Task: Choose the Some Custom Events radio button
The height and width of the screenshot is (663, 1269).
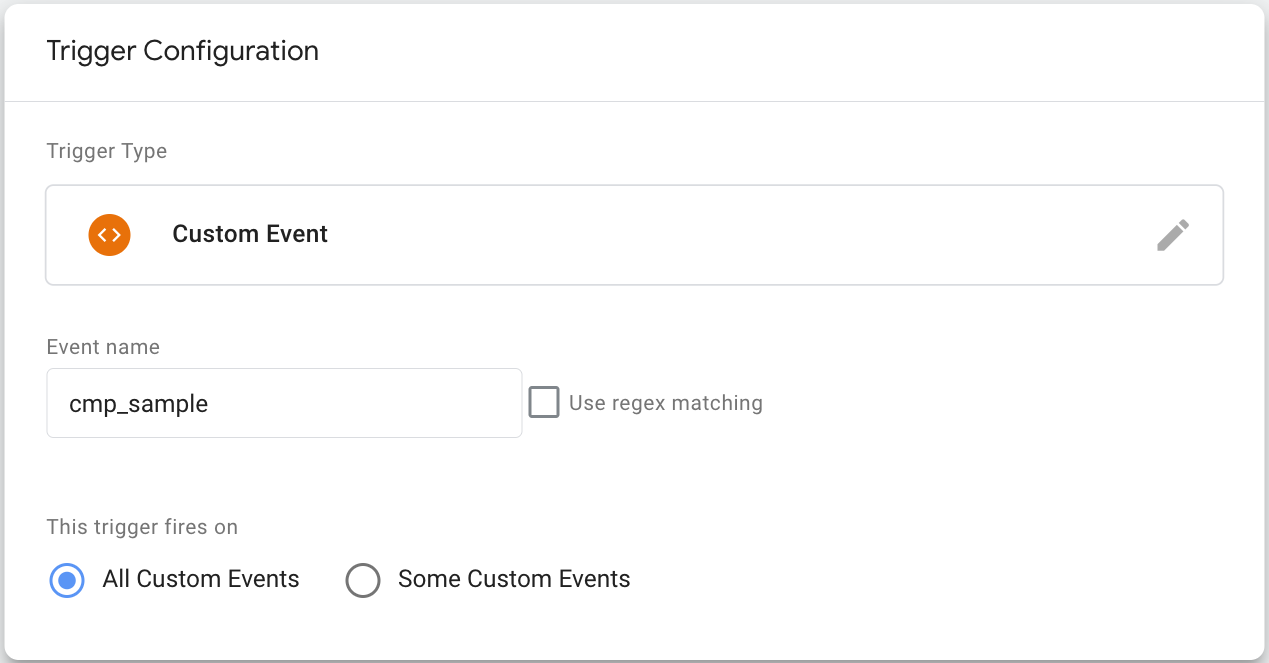Action: (x=363, y=580)
